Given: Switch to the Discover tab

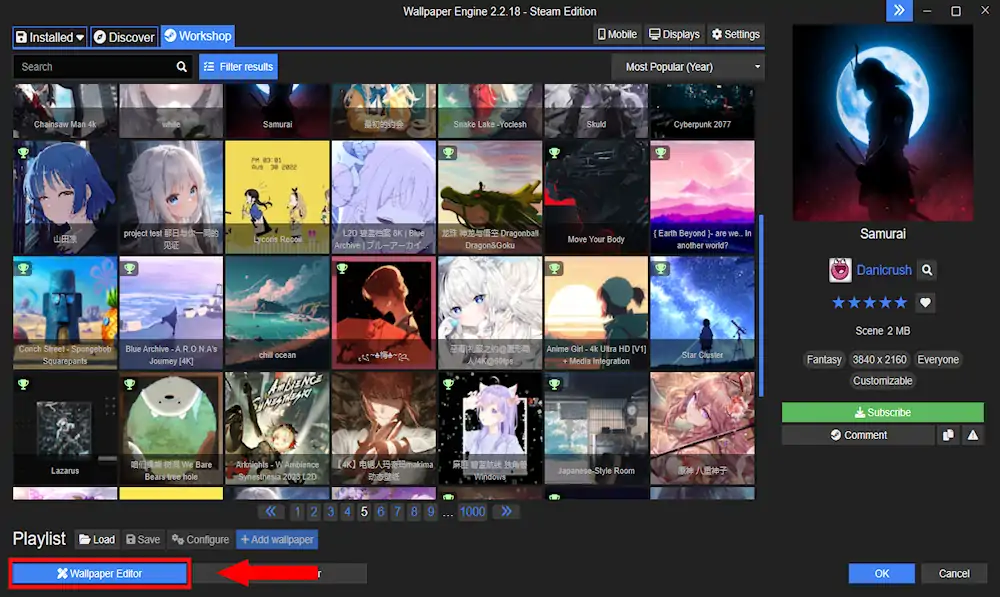Looking at the screenshot, I should point(124,37).
